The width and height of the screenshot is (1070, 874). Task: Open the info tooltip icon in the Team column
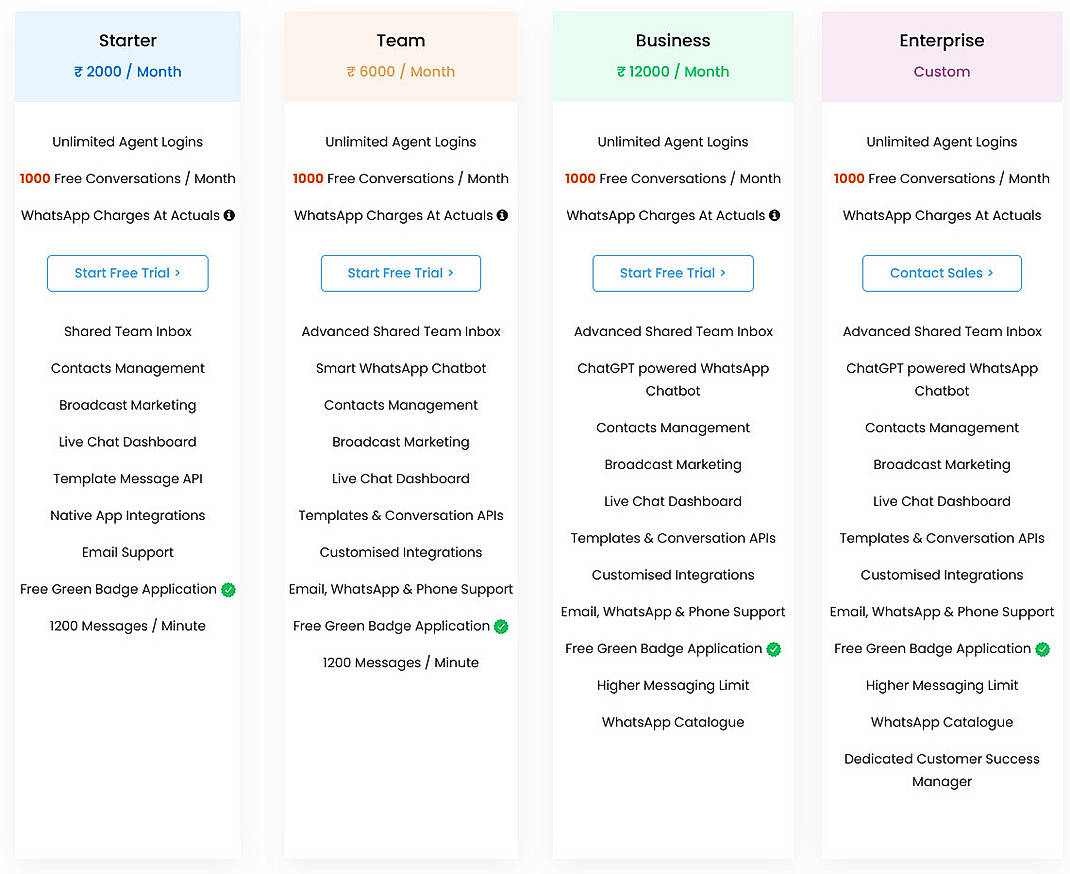coord(504,215)
